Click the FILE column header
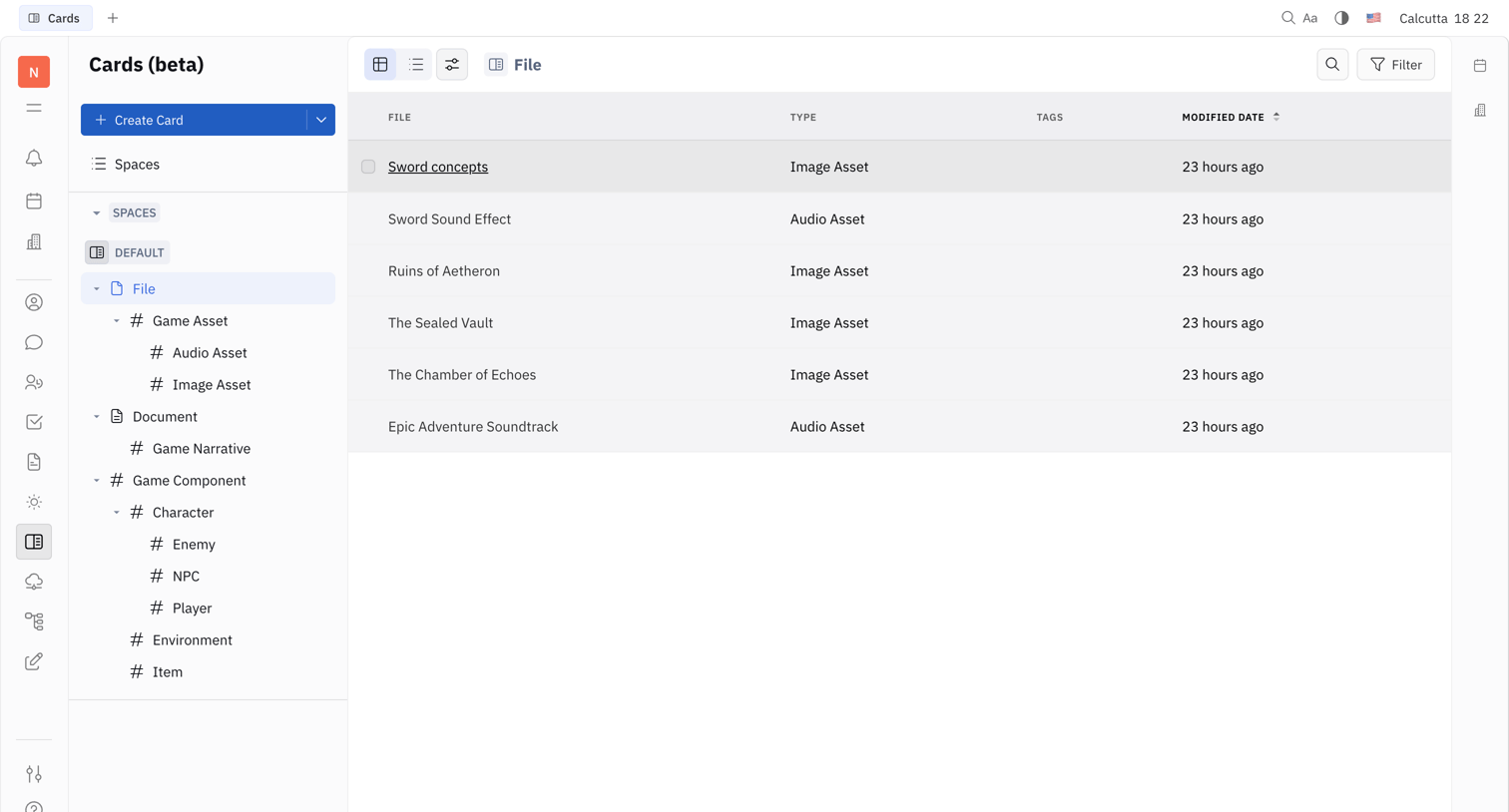Viewport: 1509px width, 812px height. pos(399,117)
